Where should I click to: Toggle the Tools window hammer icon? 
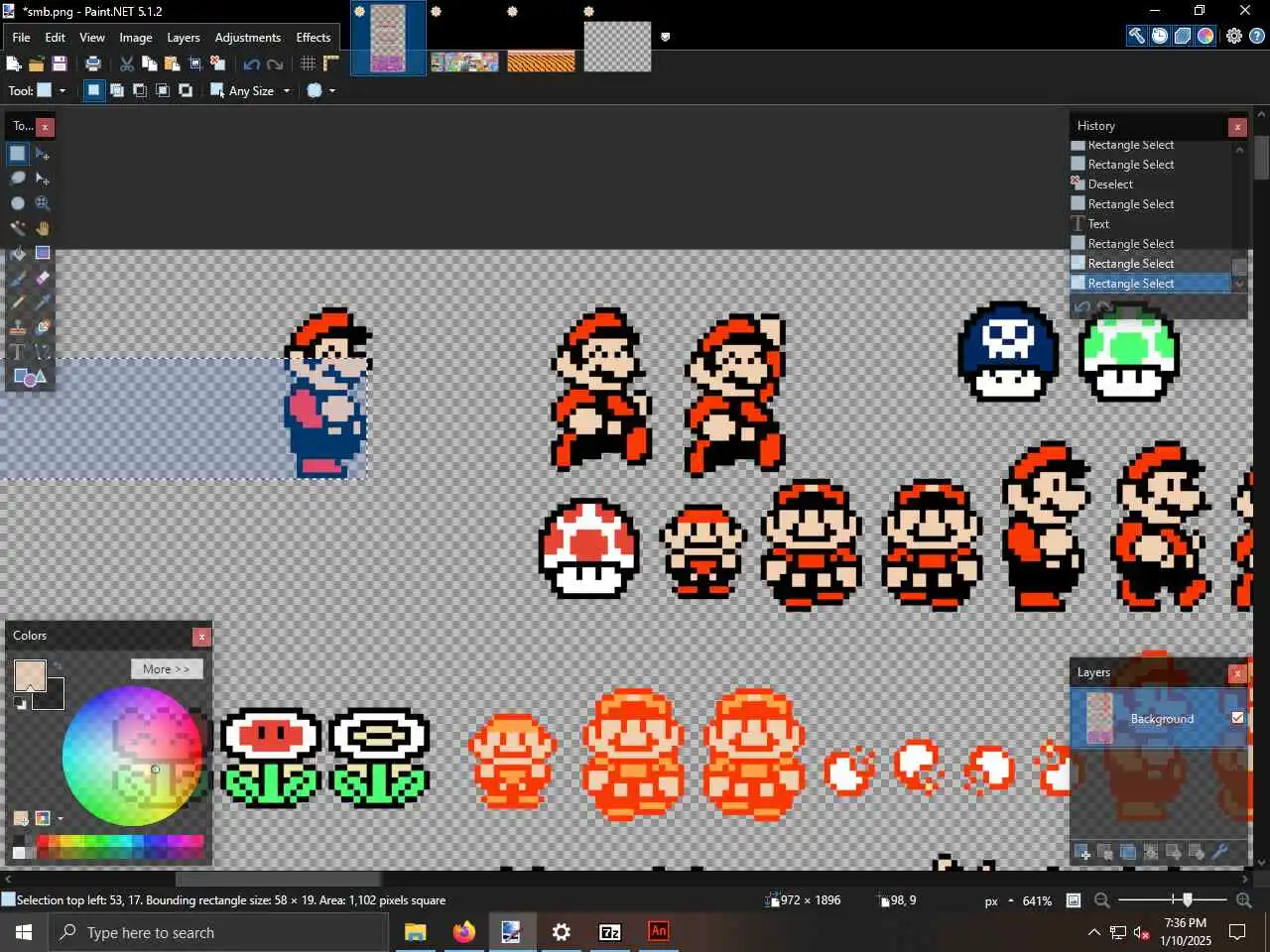click(x=1137, y=36)
